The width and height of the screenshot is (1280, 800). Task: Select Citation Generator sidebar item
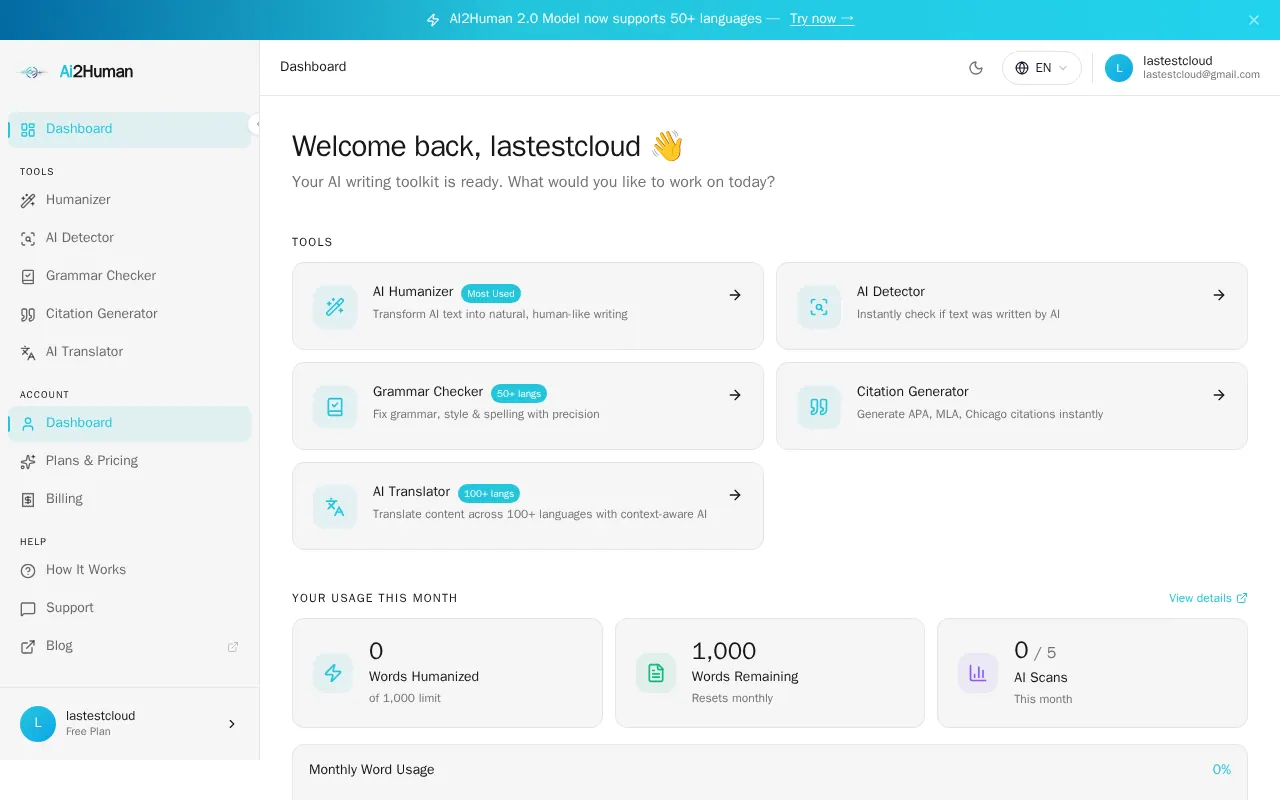pos(130,314)
